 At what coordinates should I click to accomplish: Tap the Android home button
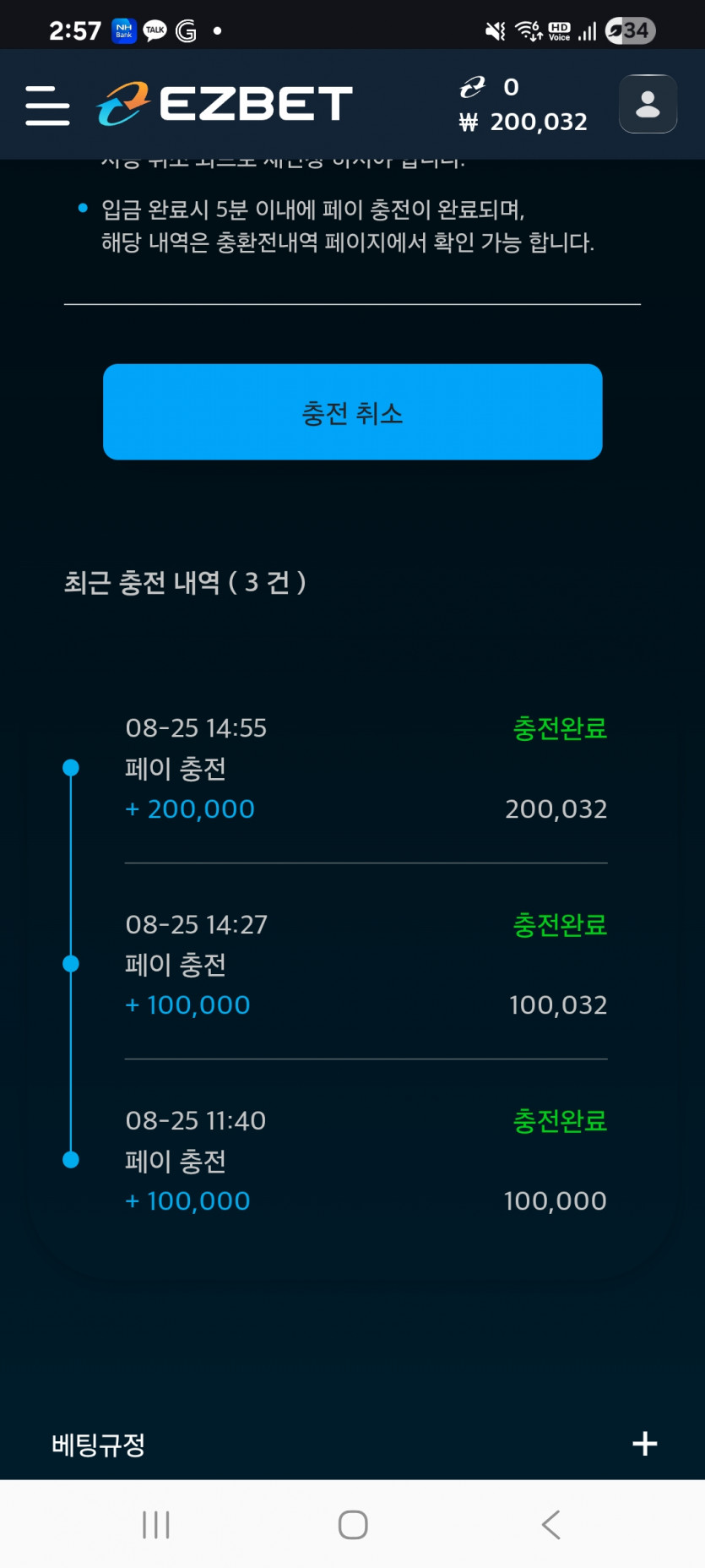point(353,1525)
